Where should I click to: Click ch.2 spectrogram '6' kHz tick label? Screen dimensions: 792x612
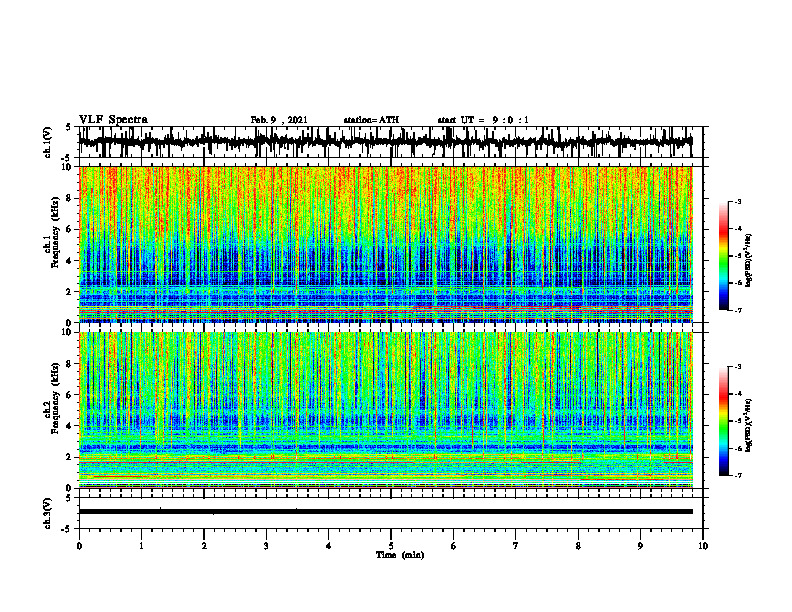tap(71, 395)
